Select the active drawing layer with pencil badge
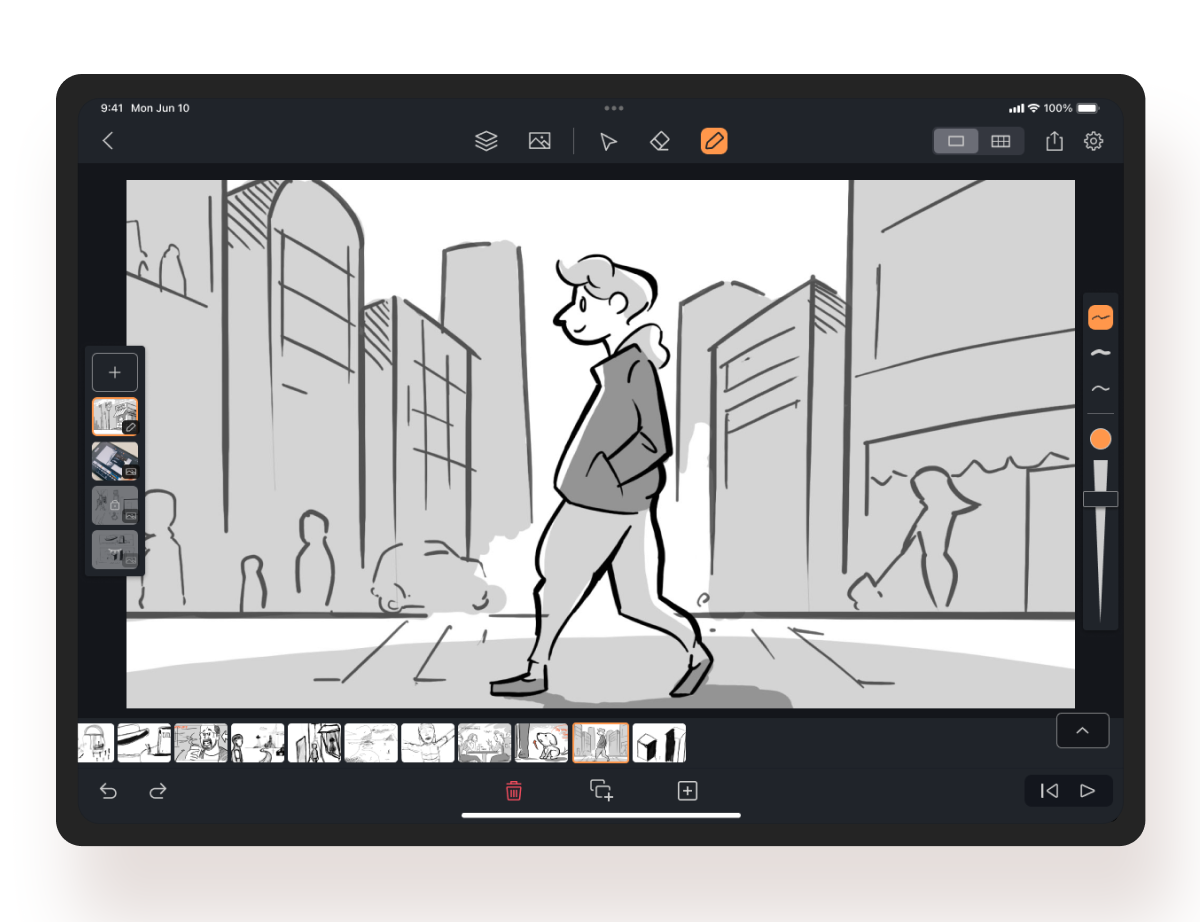This screenshot has height=922, width=1200. 115,416
